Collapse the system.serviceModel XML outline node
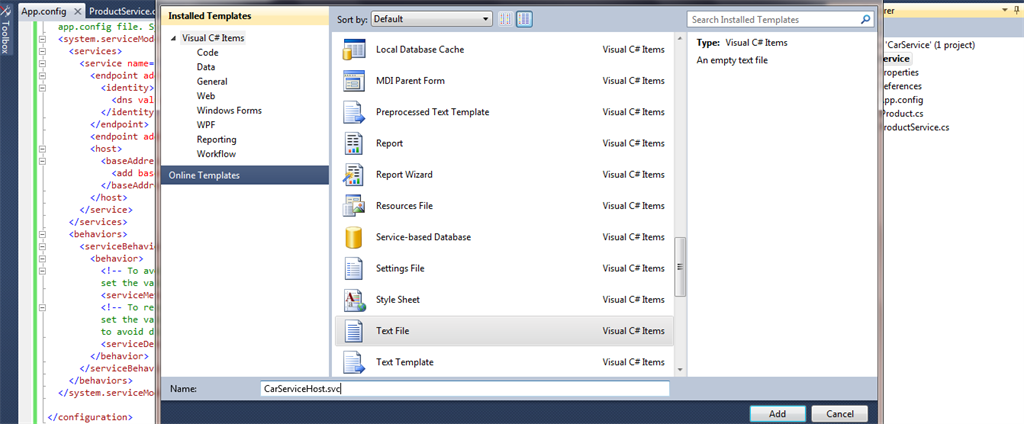 43,39
